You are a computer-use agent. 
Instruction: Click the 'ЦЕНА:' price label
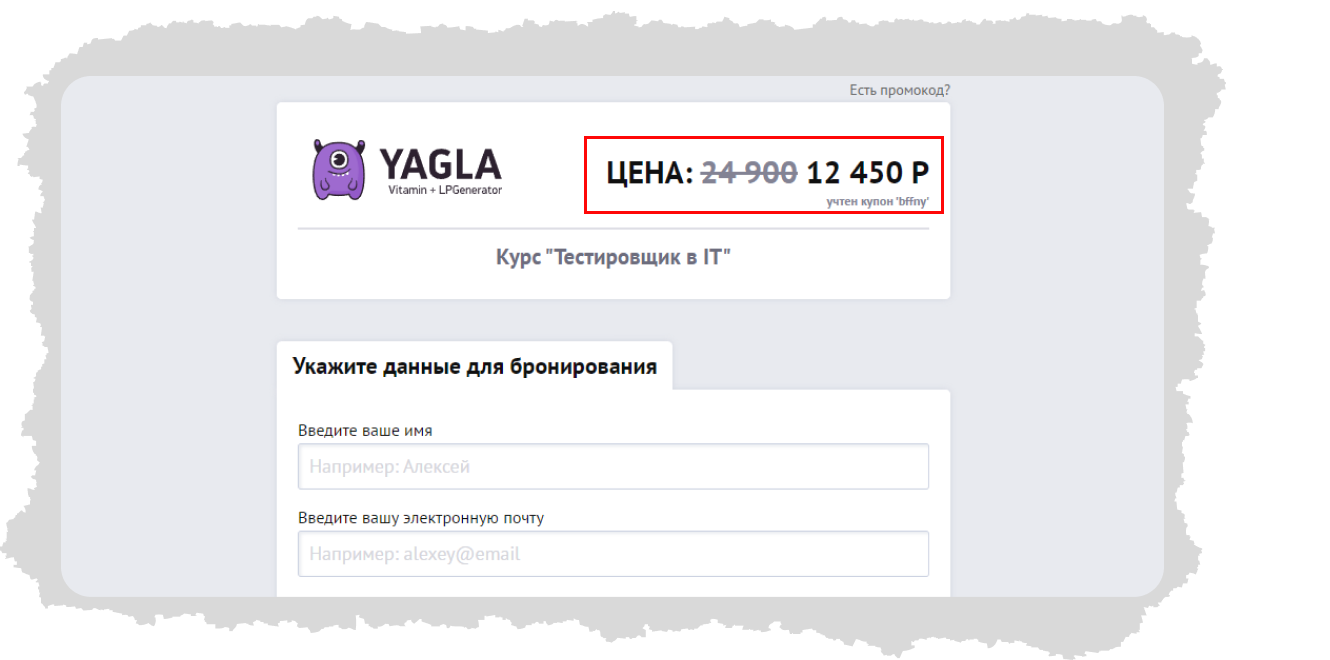tap(650, 173)
